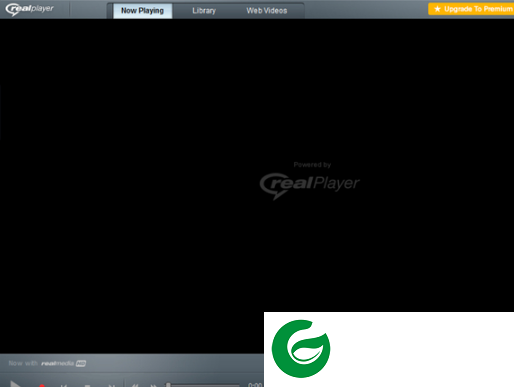Click the seek bar track
514x387 pixels.
click(x=203, y=386)
